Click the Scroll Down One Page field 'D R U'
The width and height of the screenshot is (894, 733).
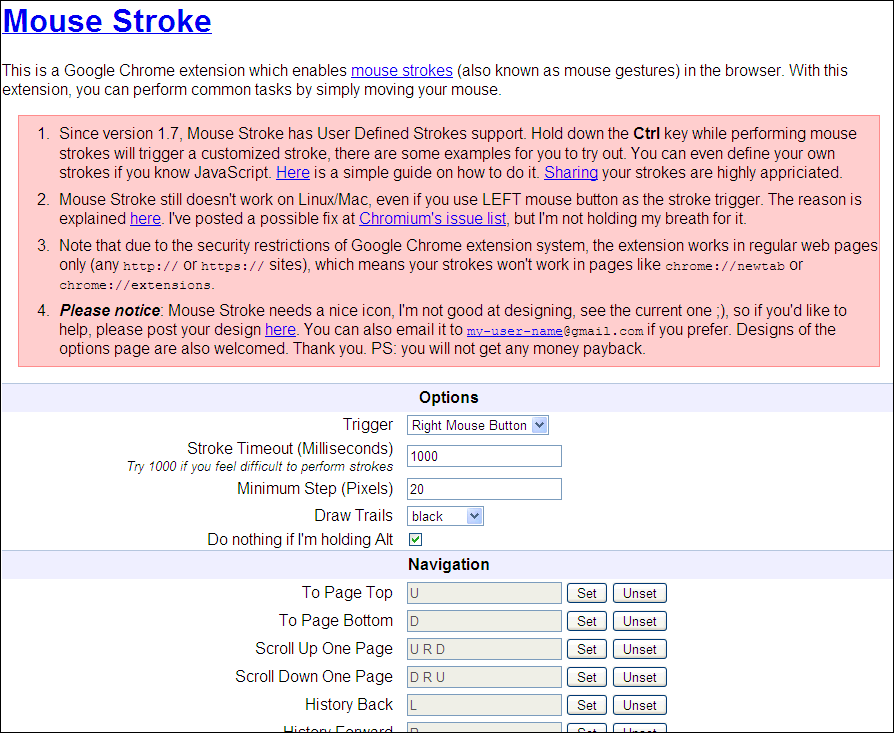(x=484, y=677)
